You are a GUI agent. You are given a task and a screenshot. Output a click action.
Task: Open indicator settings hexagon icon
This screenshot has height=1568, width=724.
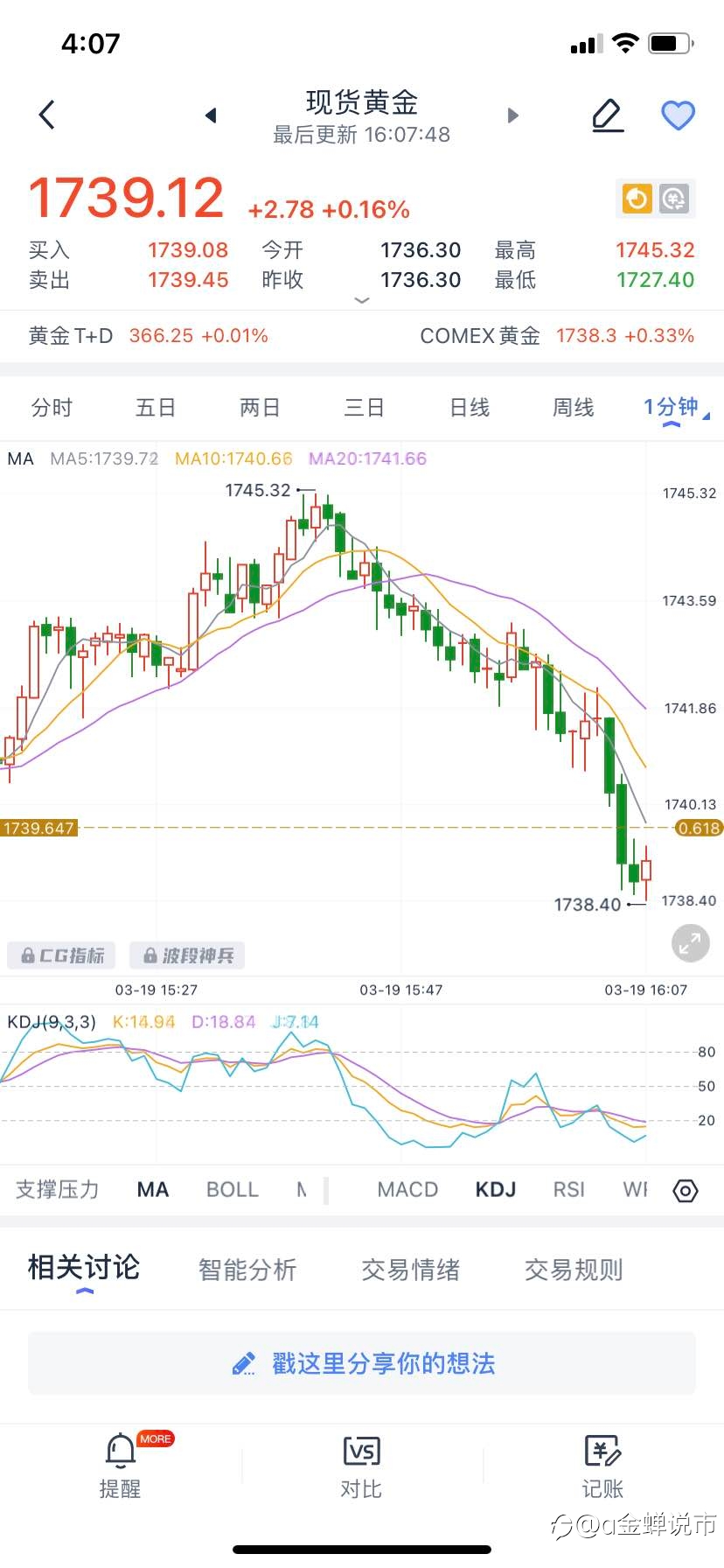click(686, 1191)
